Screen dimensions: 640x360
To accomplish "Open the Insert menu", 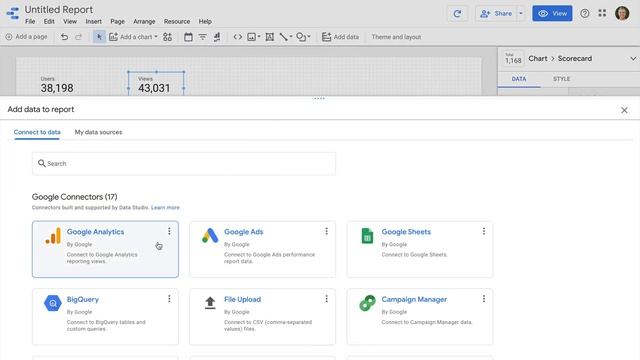I will click(93, 22).
